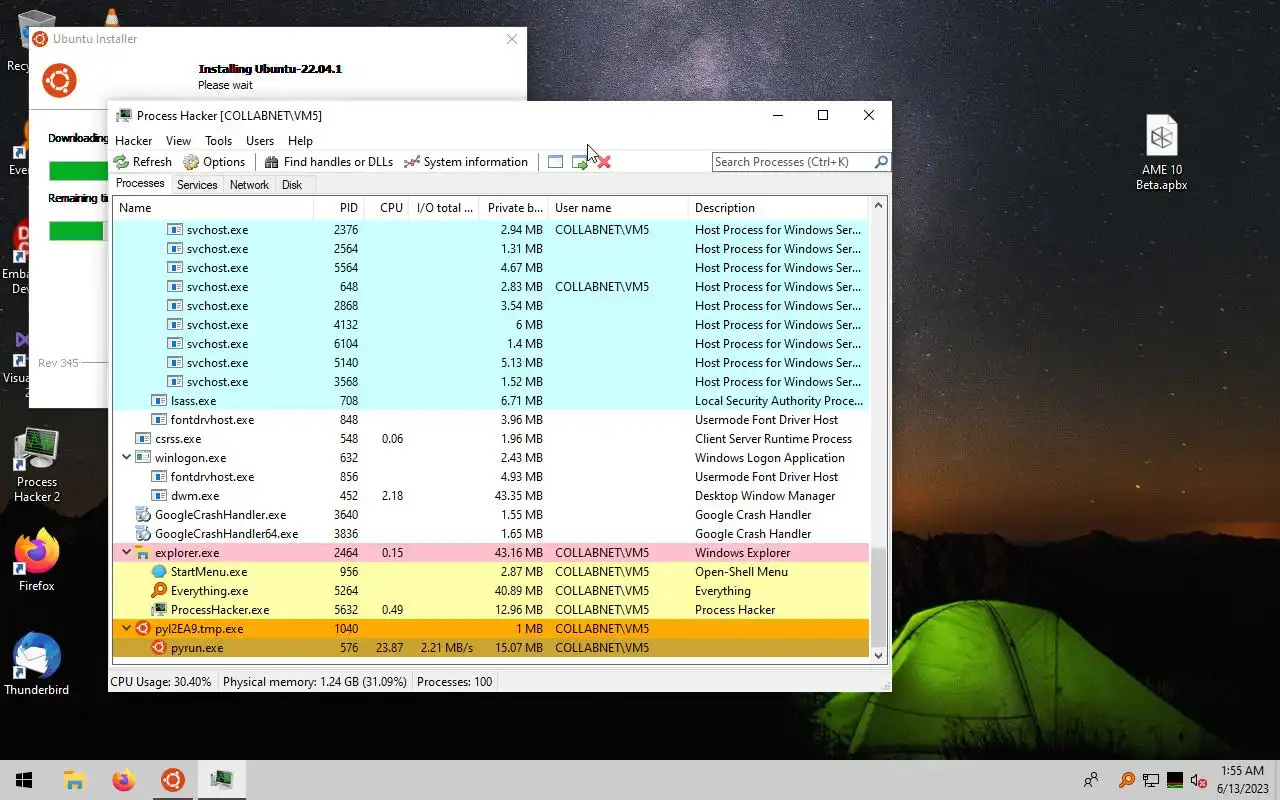1280x800 pixels.
Task: Click the People tray icon
Action: pos(1091,780)
